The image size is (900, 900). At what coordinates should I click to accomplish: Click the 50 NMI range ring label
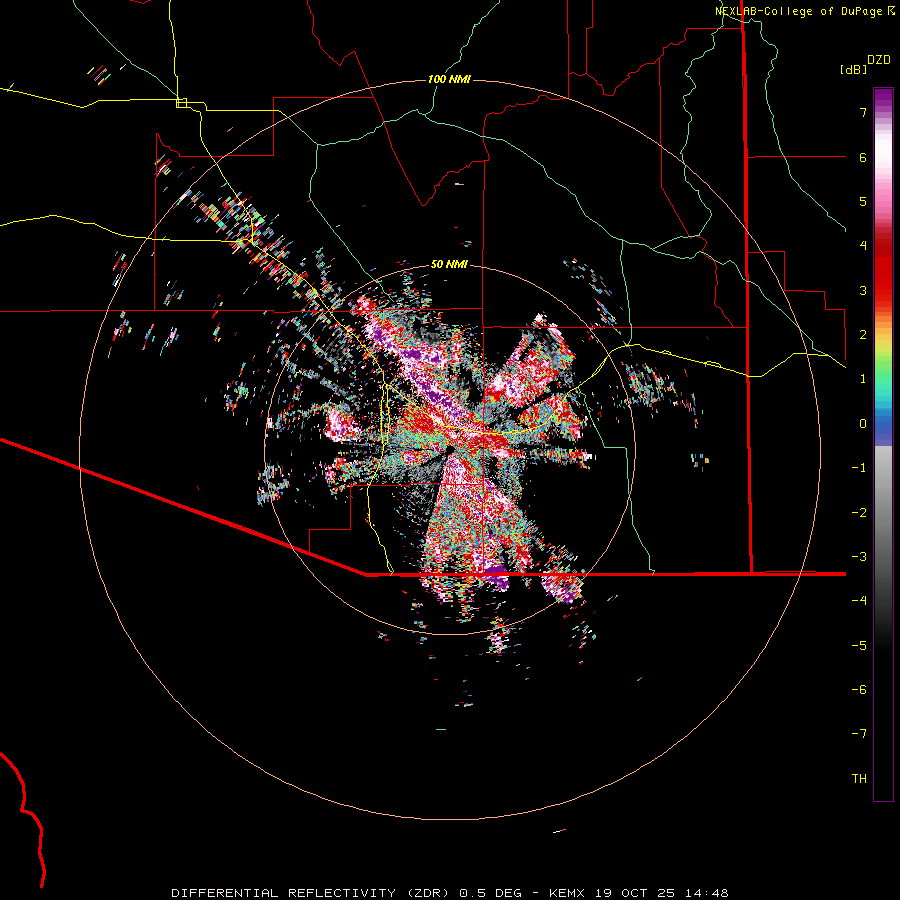(449, 264)
